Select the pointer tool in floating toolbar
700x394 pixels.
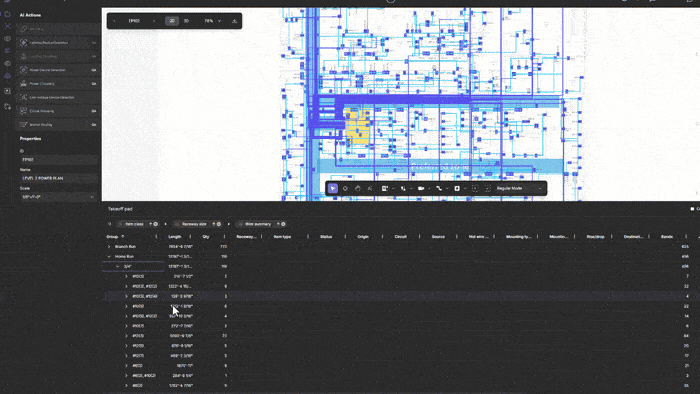pyautogui.click(x=333, y=189)
